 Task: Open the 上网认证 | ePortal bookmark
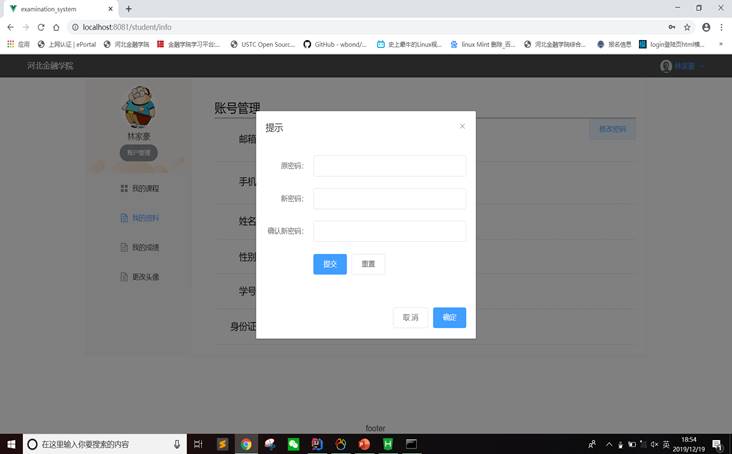[67, 44]
